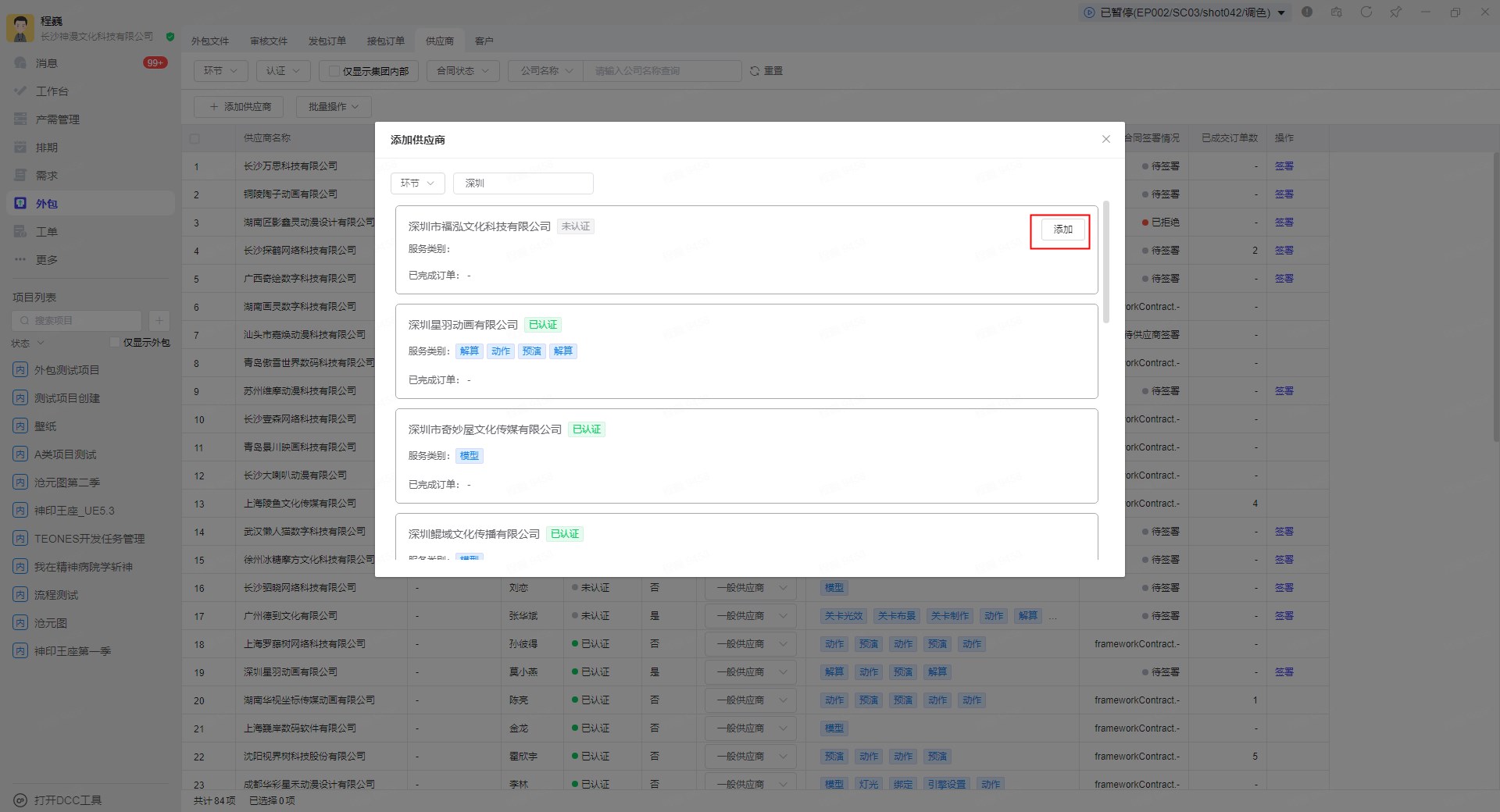
Task: Open the 消息 messages icon in sidebar
Action: point(21,63)
